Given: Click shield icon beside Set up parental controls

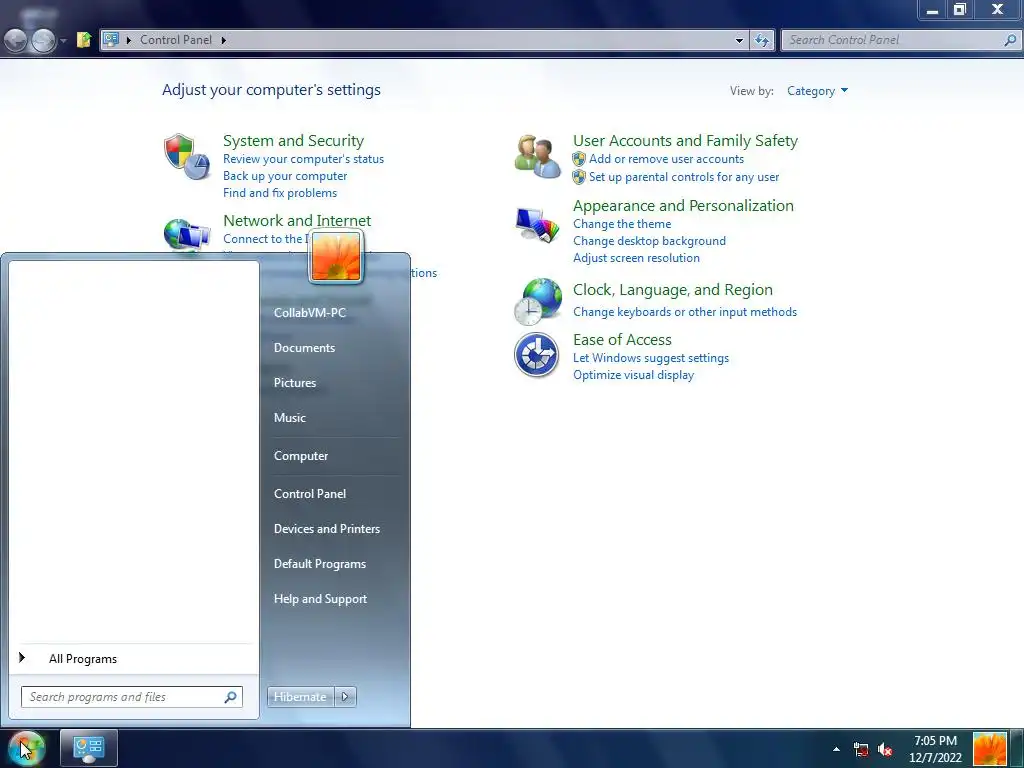Looking at the screenshot, I should [x=579, y=177].
